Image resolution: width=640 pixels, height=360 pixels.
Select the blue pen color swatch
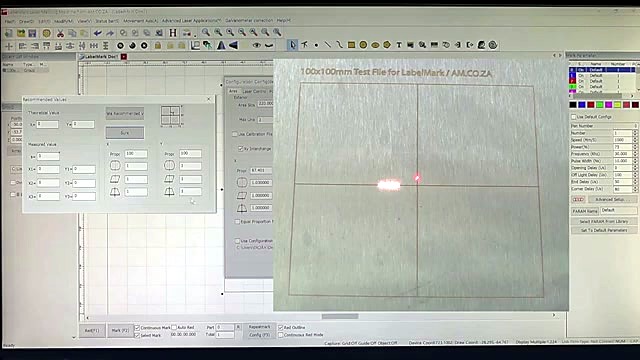click(x=582, y=105)
